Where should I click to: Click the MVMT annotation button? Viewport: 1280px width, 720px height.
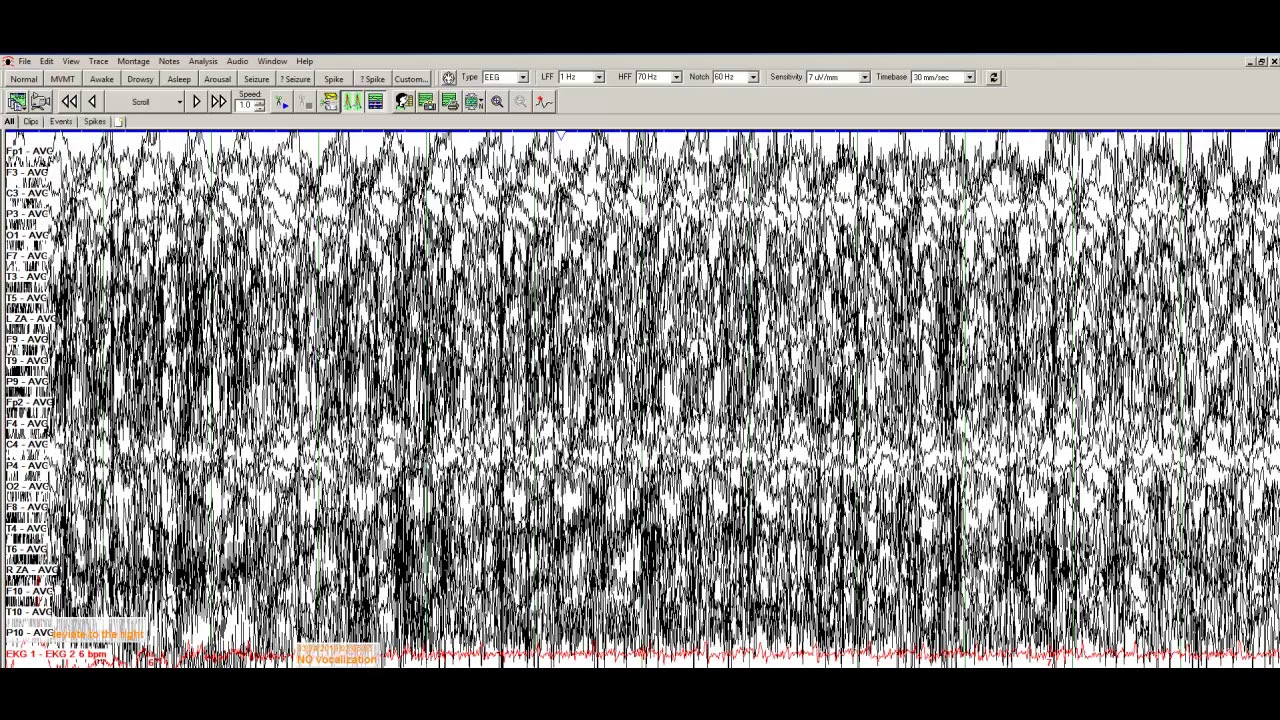62,79
